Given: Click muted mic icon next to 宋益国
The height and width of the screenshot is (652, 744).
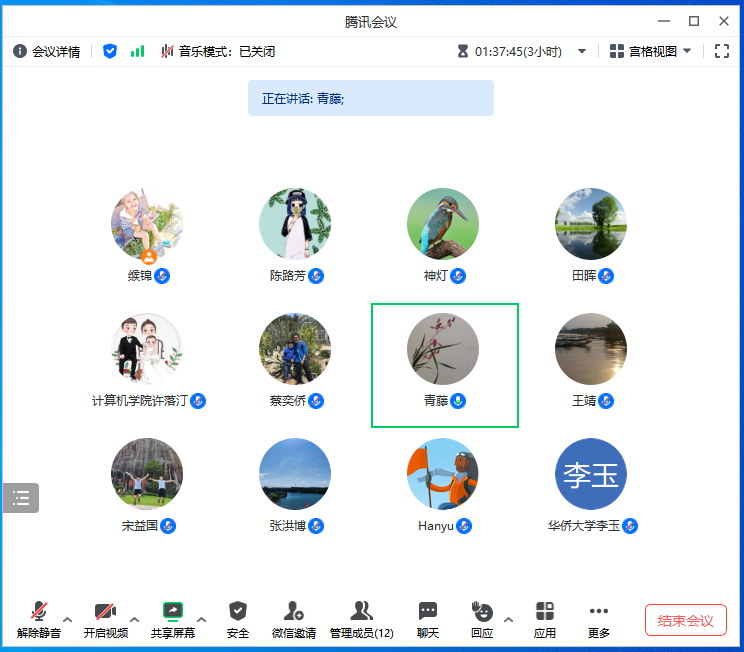Looking at the screenshot, I should [x=168, y=526].
